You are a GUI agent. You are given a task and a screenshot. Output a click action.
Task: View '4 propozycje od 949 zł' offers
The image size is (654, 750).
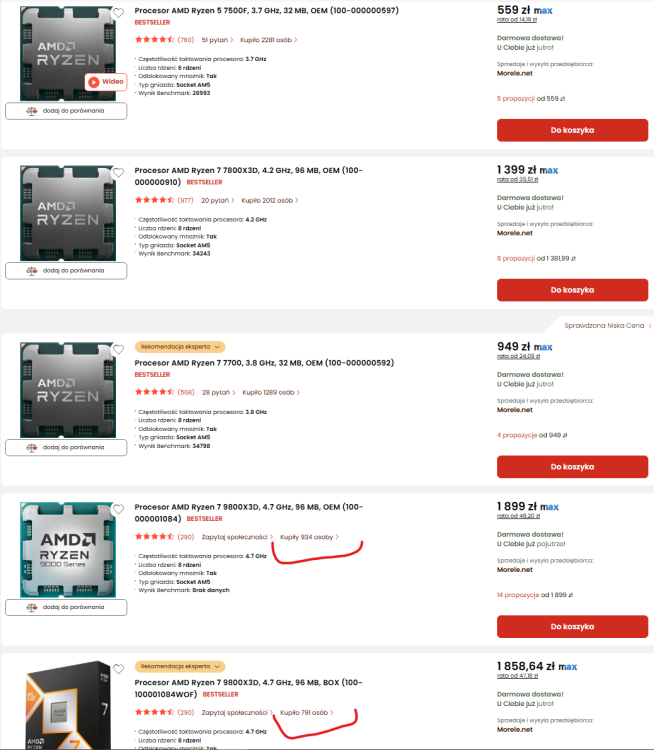(x=532, y=435)
